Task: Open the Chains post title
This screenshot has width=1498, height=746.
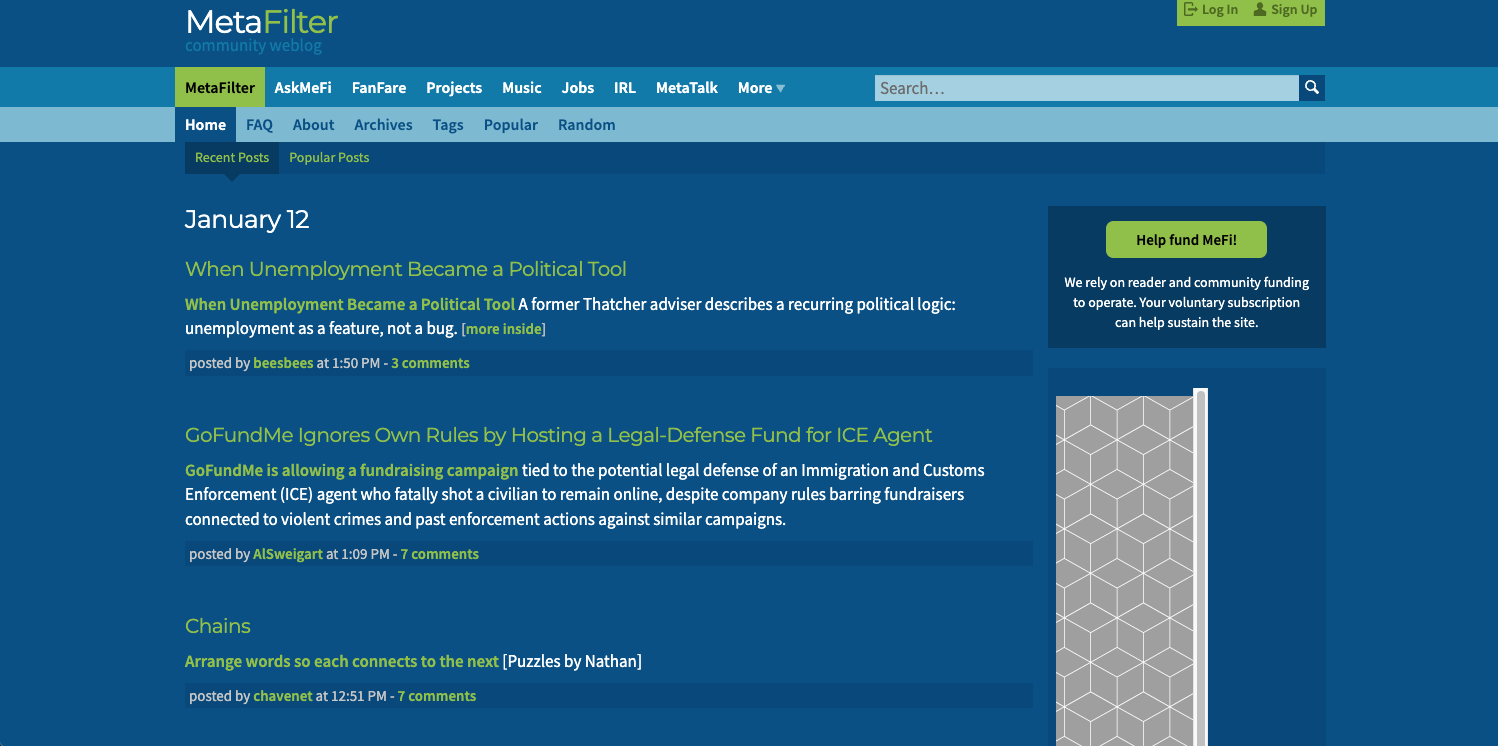Action: pyautogui.click(x=217, y=627)
